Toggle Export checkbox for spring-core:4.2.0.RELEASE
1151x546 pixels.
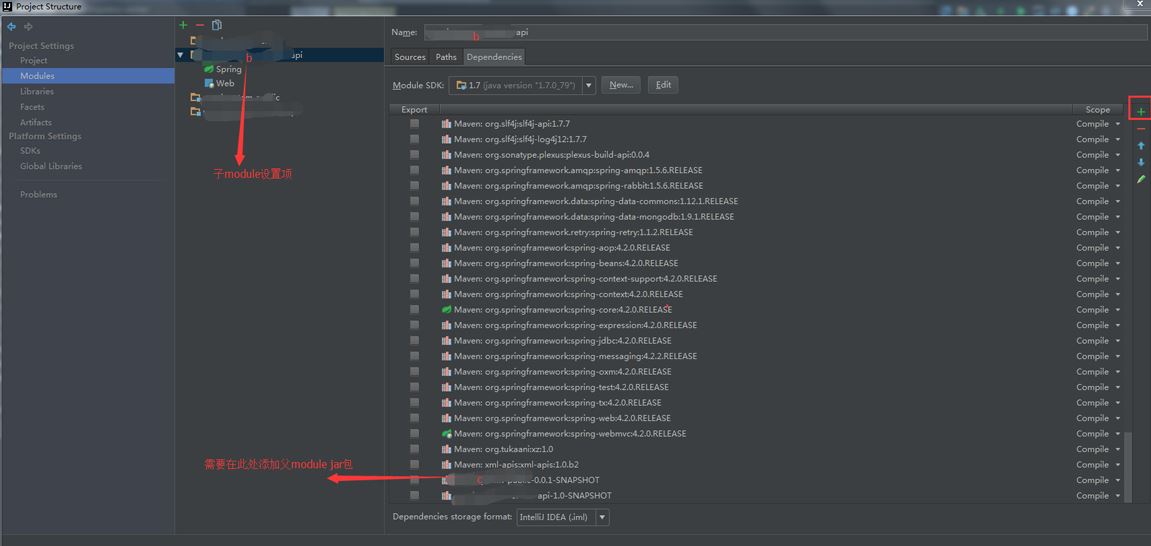pyautogui.click(x=414, y=310)
